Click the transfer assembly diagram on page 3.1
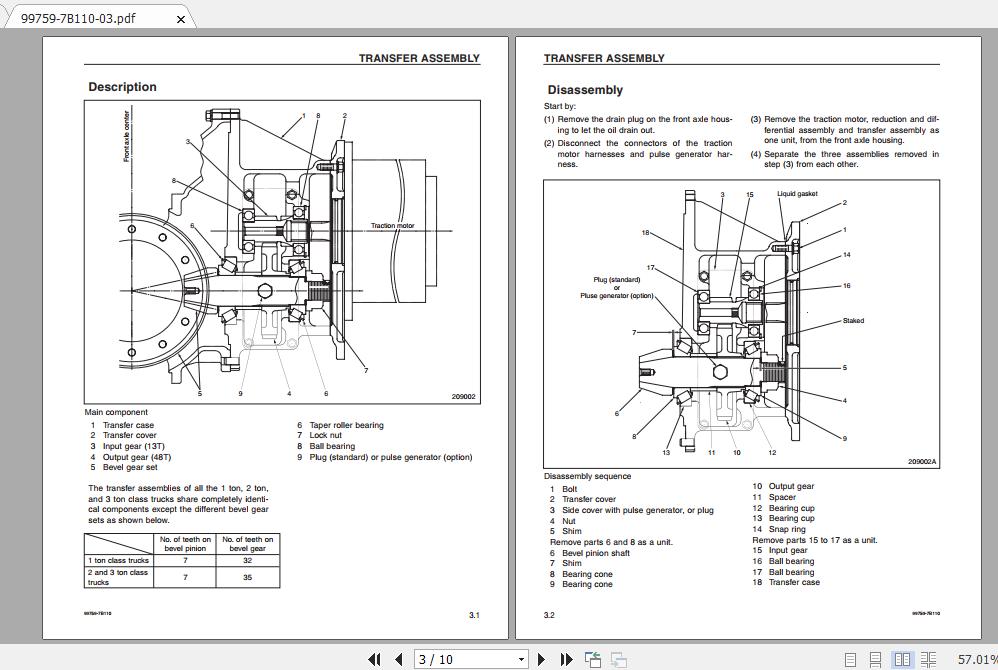The image size is (998, 670). [280, 250]
